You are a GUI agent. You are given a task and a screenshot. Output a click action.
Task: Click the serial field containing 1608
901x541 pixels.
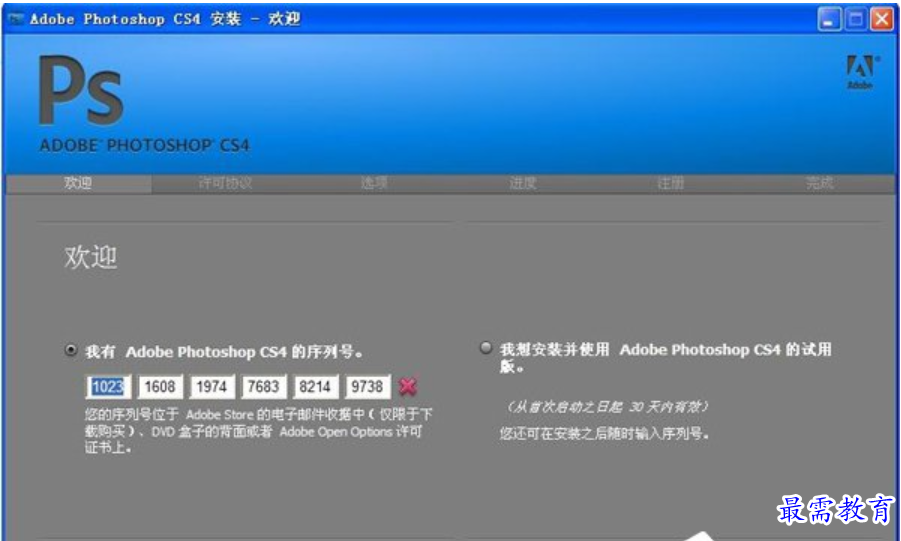(160, 387)
